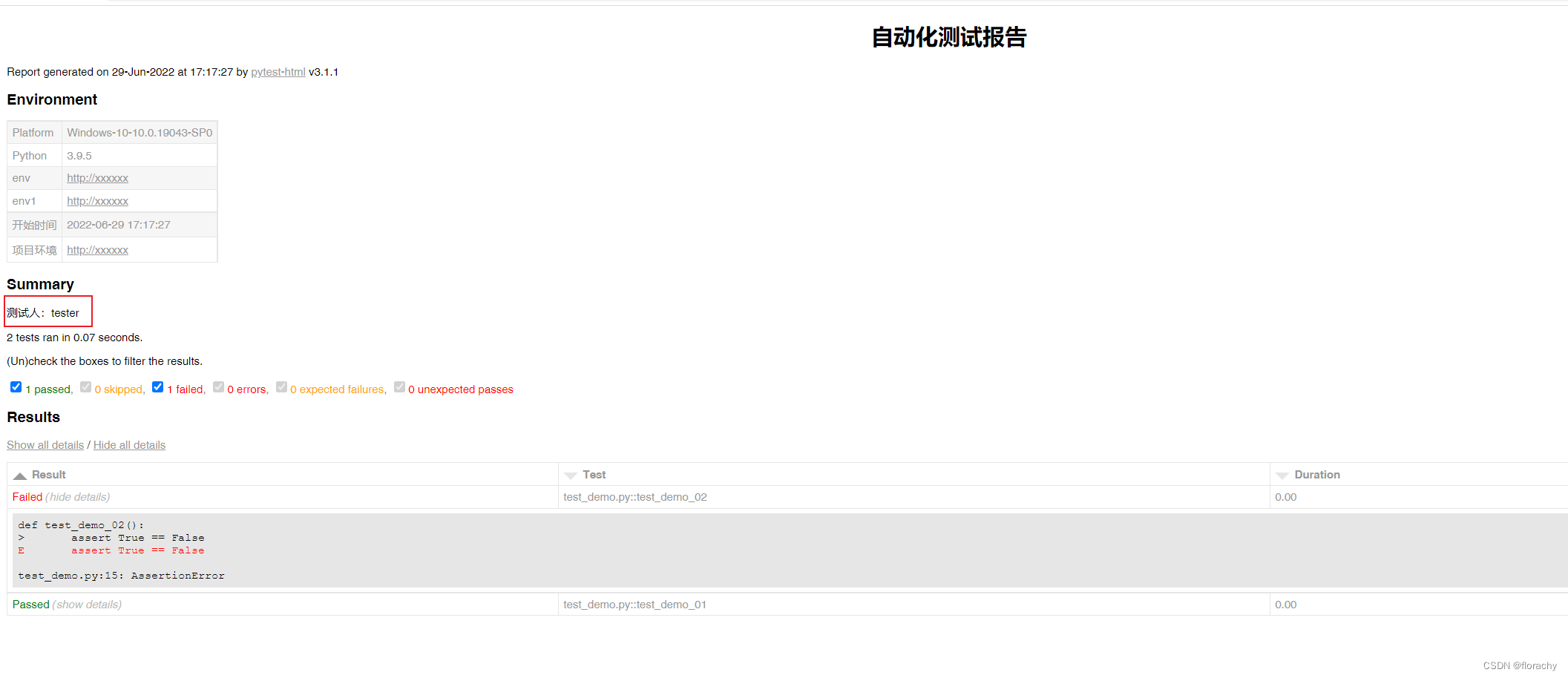
Task: Toggle the '0 expected failures' checkbox
Action: tap(281, 387)
